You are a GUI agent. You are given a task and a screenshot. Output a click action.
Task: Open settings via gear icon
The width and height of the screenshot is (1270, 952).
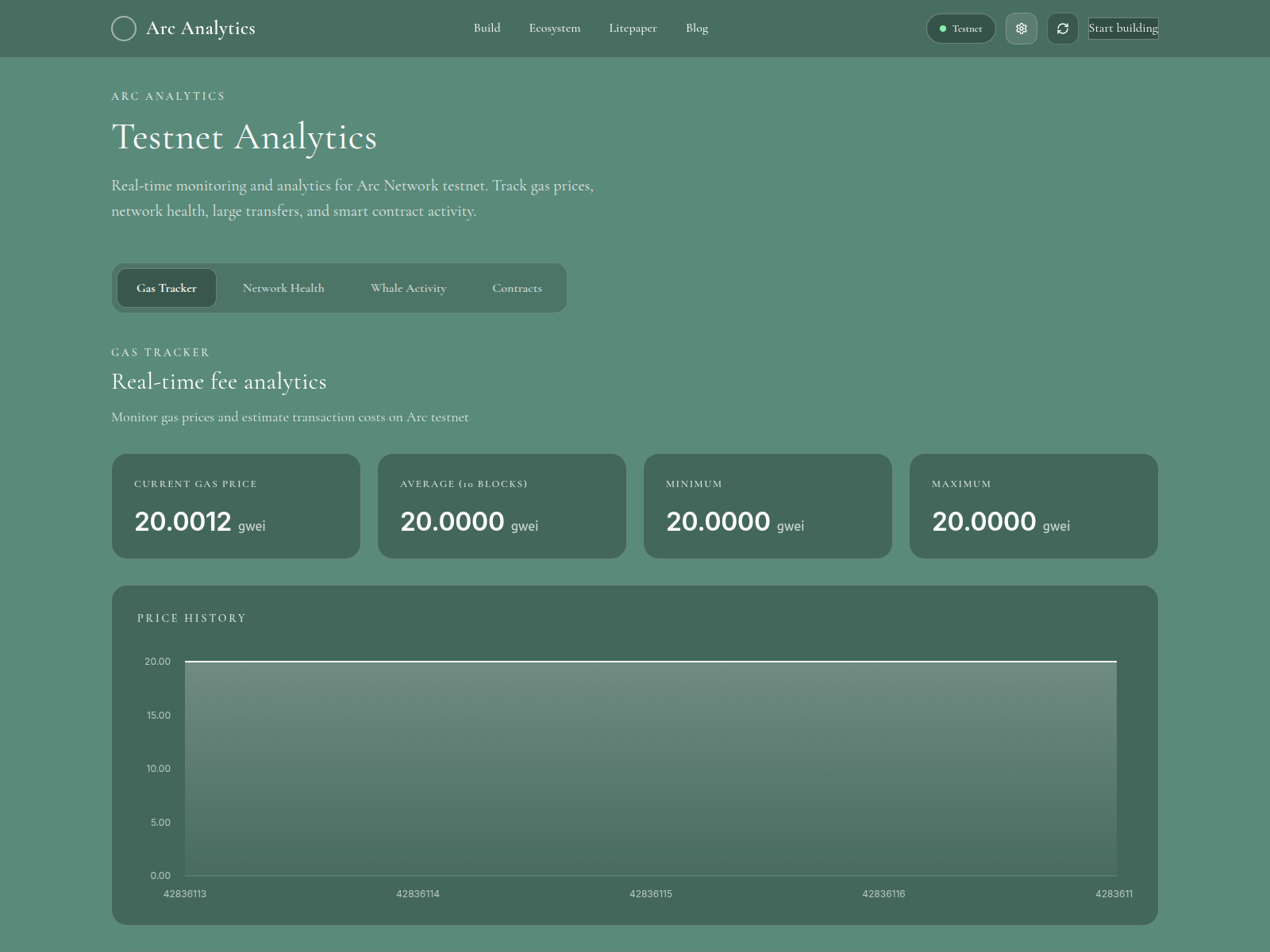1022,29
